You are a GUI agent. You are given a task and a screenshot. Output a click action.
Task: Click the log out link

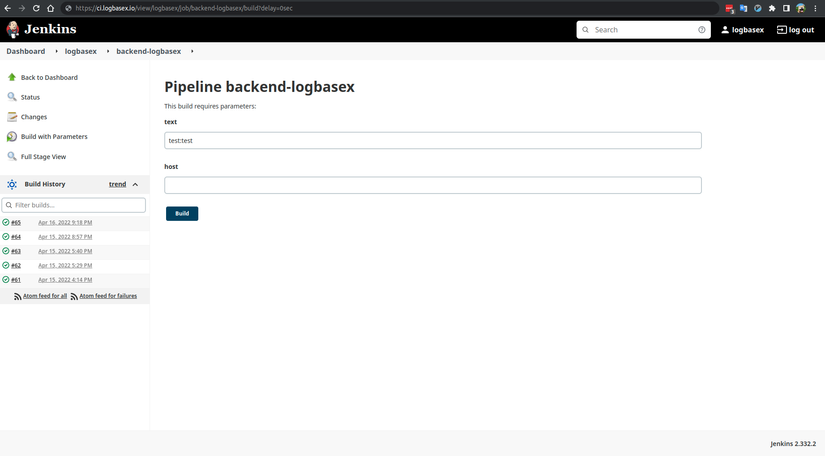(796, 30)
